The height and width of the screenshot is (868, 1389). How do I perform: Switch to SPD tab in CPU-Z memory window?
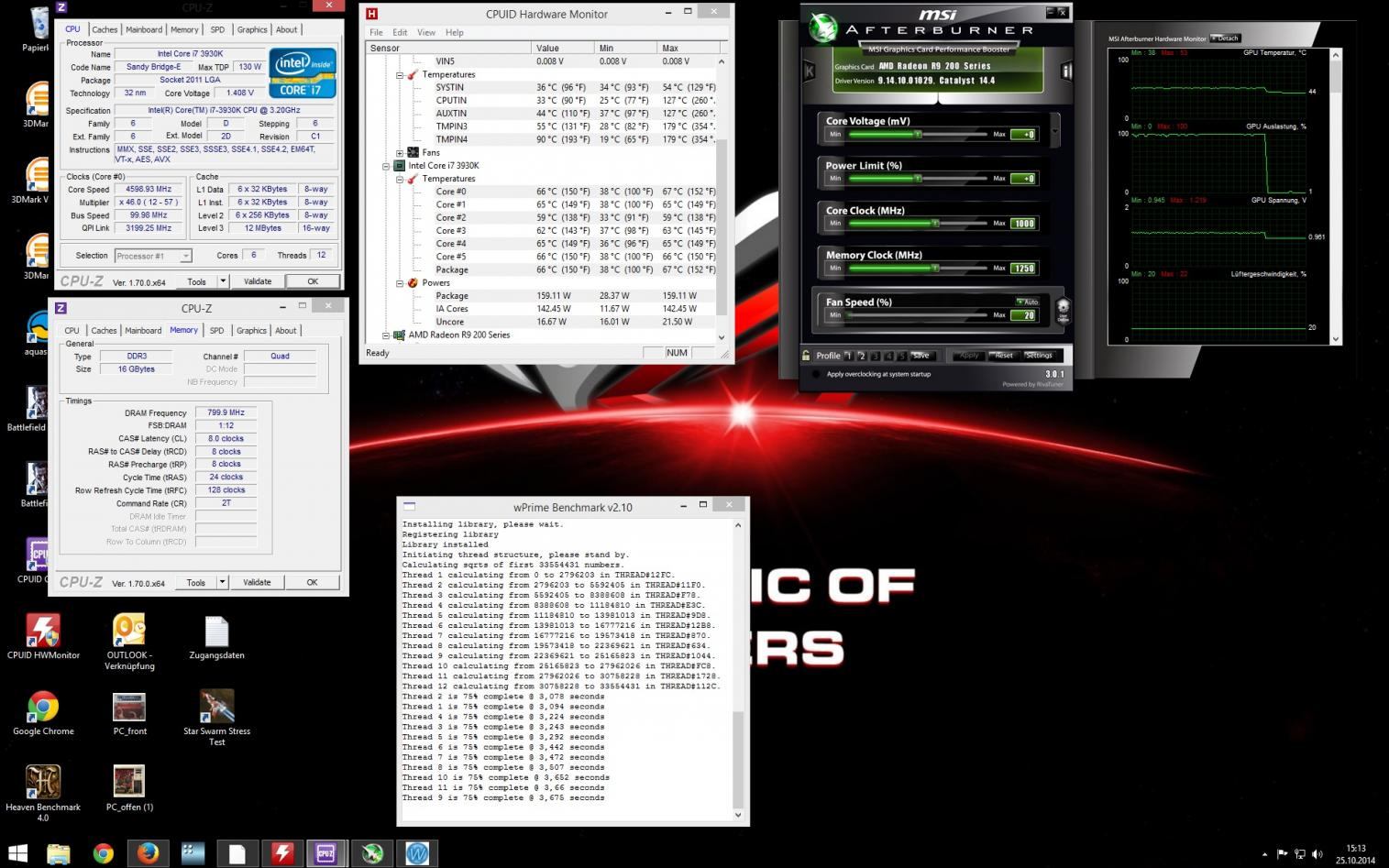216,330
